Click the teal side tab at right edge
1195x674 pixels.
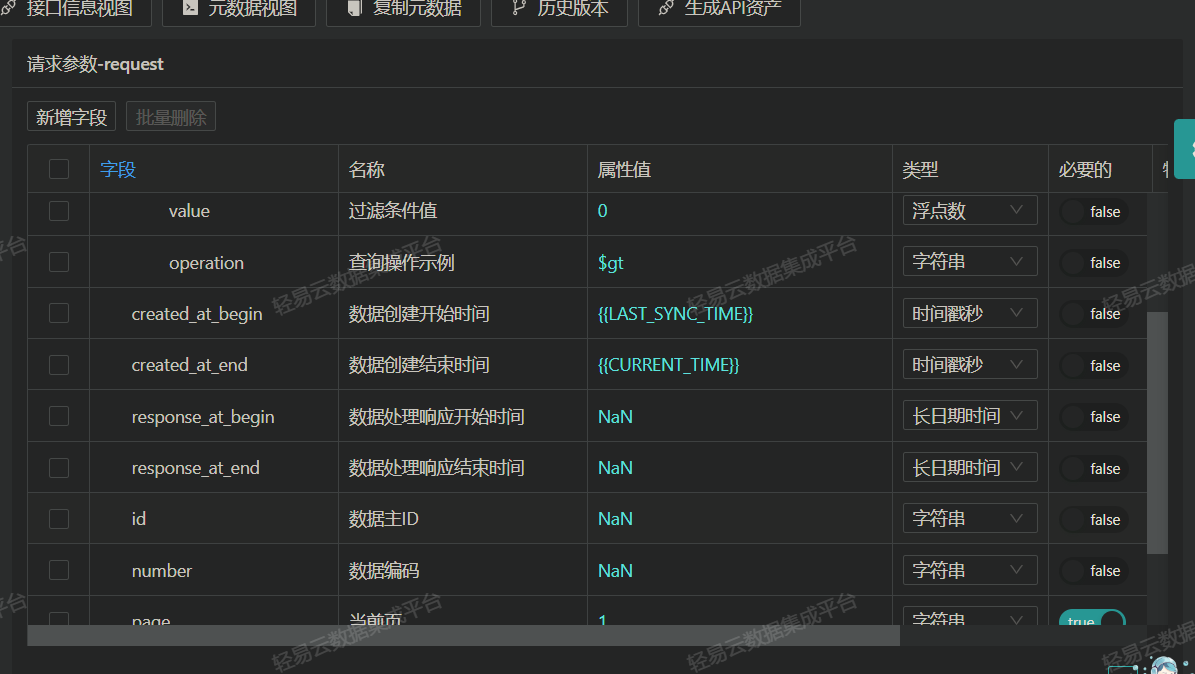point(1184,149)
